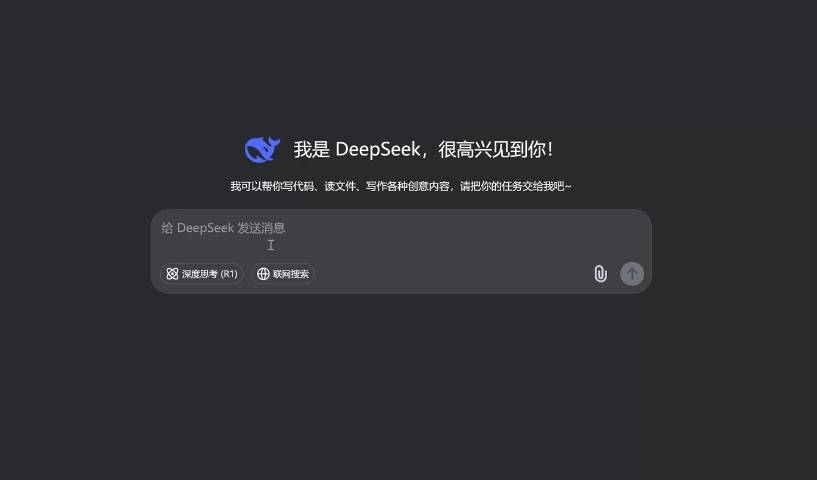The height and width of the screenshot is (480, 817).
Task: Click the 写作各种创意内容 phrase in the subtitle
Action: pyautogui.click(x=407, y=186)
